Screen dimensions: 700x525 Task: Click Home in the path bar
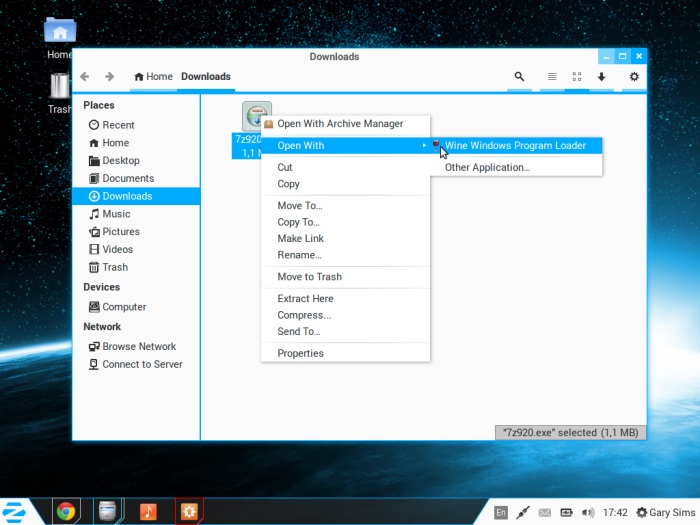pyautogui.click(x=153, y=76)
